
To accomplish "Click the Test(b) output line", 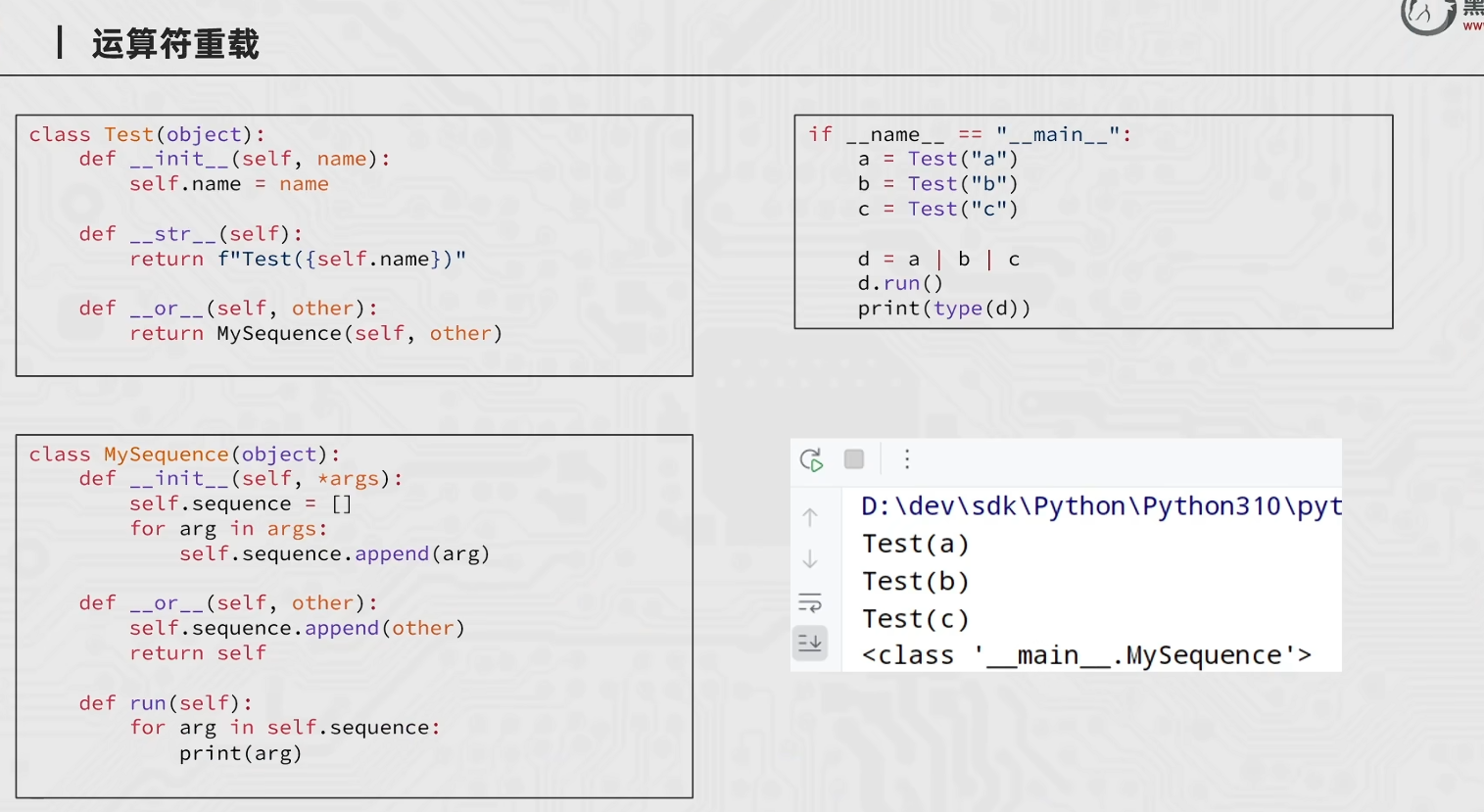I will pyautogui.click(x=916, y=581).
